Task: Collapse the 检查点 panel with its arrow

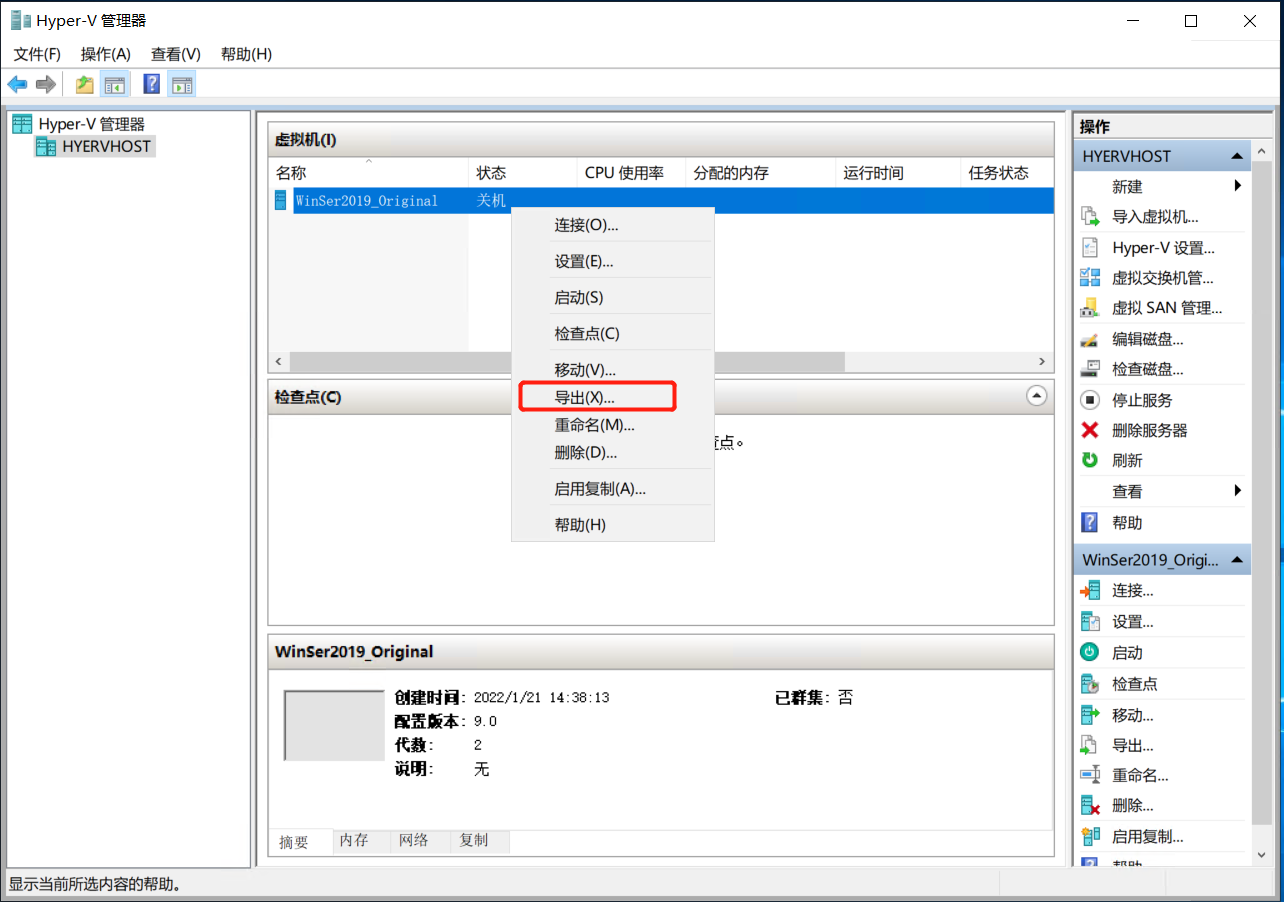Action: pyautogui.click(x=1037, y=396)
